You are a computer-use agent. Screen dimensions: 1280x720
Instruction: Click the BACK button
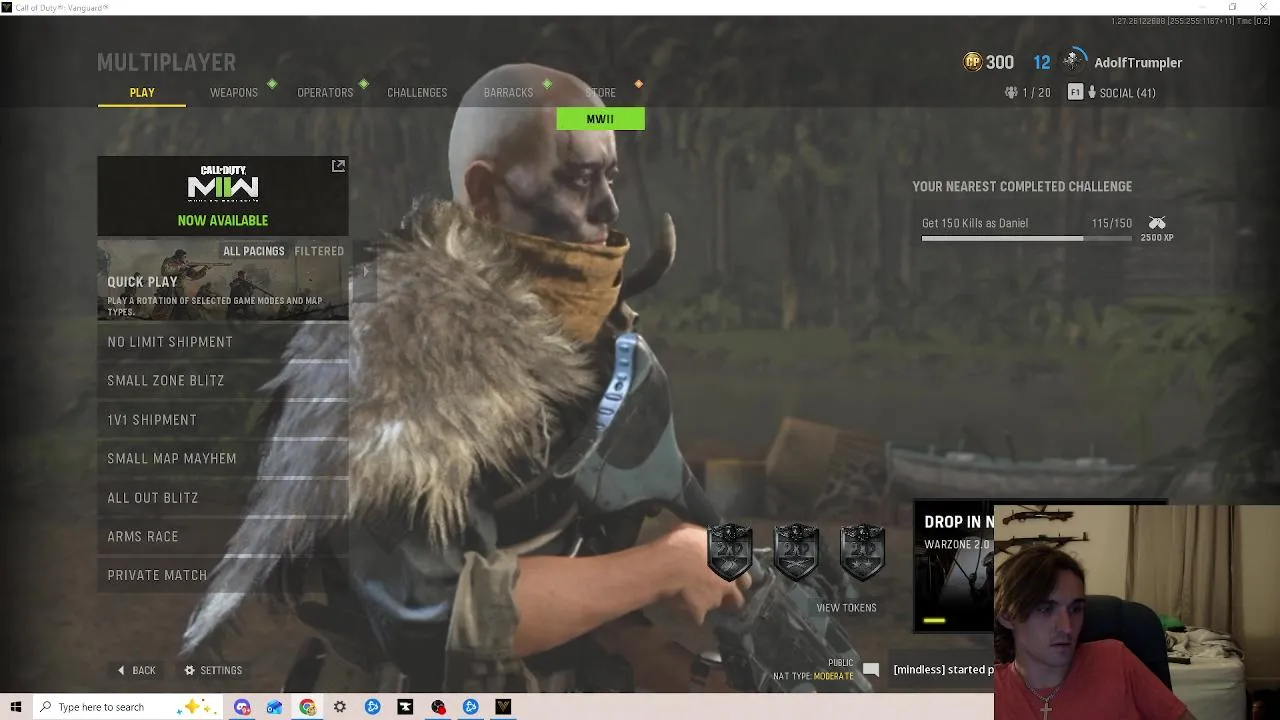pos(137,670)
